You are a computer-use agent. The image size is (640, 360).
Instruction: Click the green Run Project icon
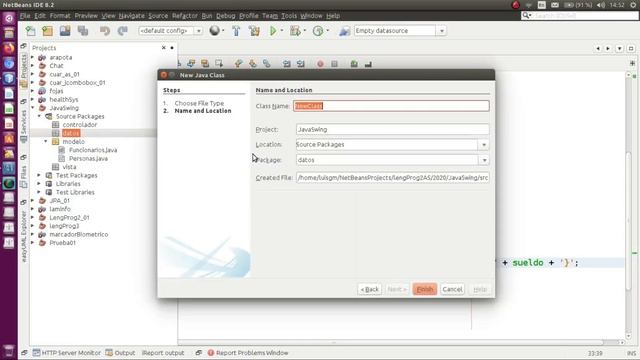273,31
